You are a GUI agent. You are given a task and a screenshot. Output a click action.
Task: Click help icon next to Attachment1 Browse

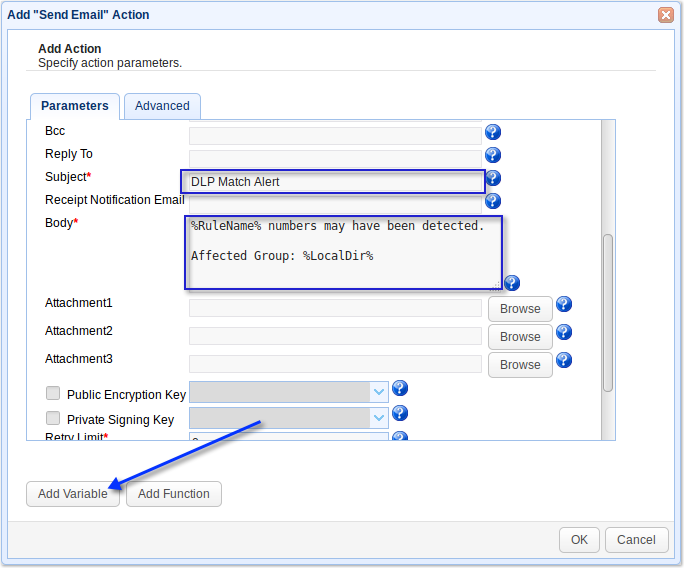coord(563,304)
